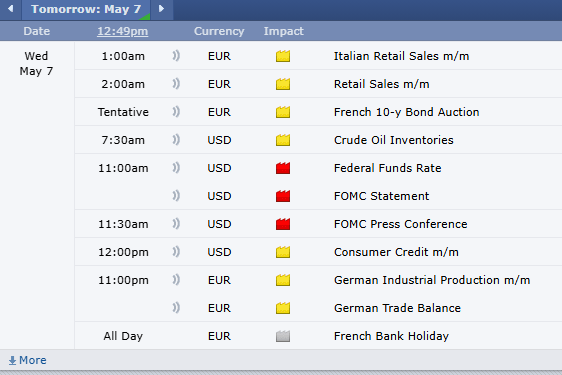562x375 pixels.
Task: Open the FOMC Statement event
Action: pyautogui.click(x=381, y=196)
